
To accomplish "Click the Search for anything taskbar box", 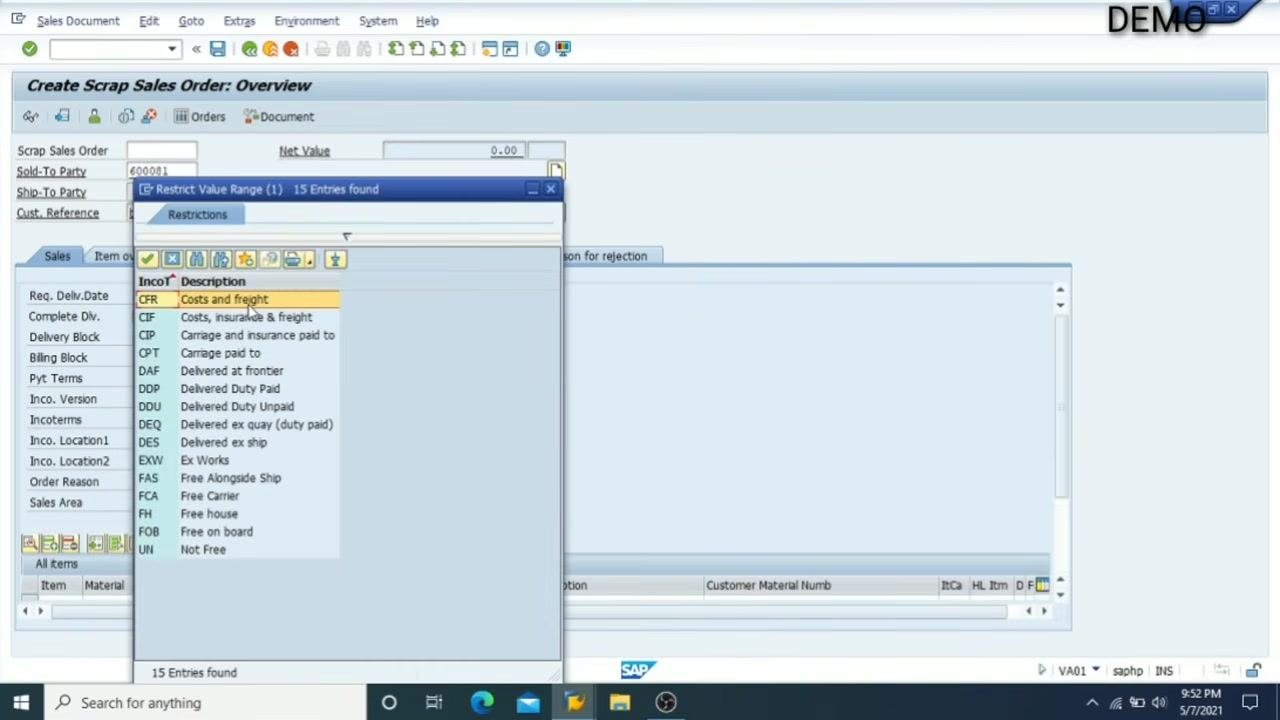I will click(x=205, y=703).
